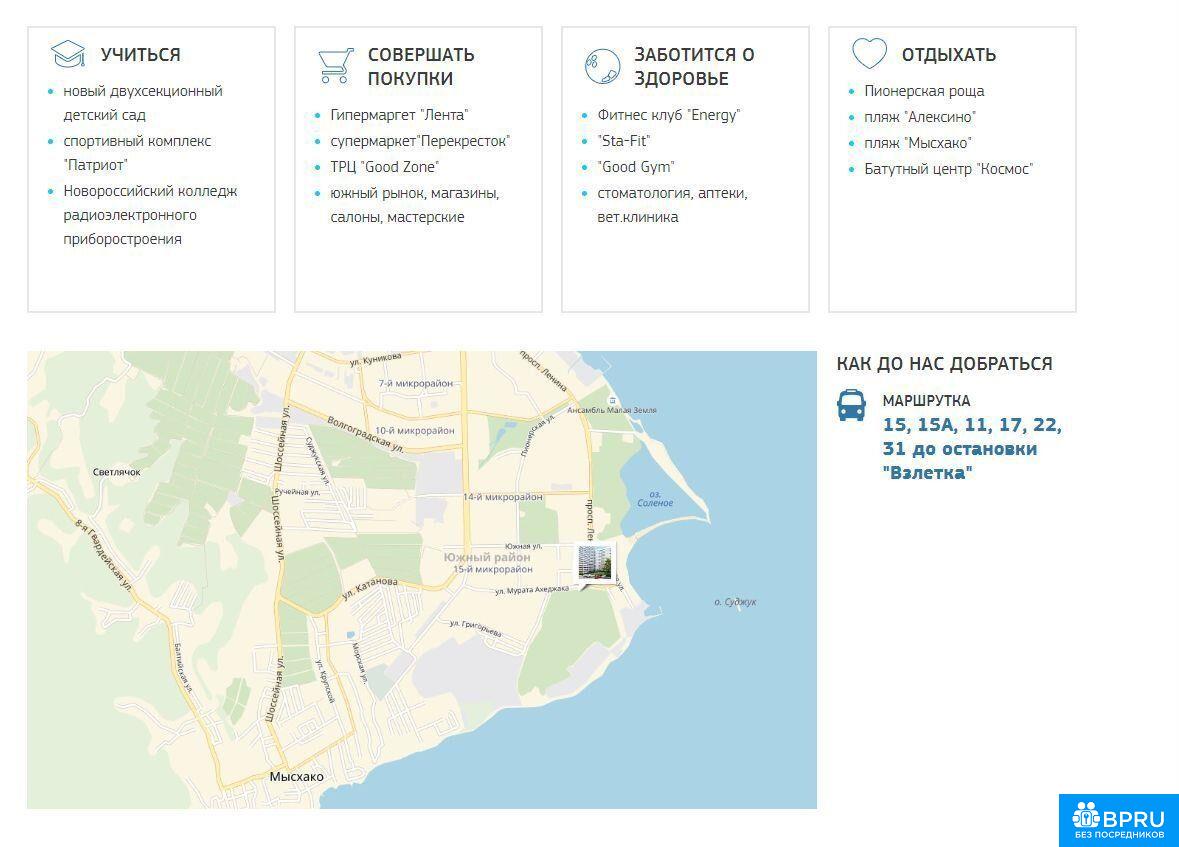The width and height of the screenshot is (1179, 847).
Task: Click the heart icon beside ОТДЫХАТЬ
Action: [869, 53]
